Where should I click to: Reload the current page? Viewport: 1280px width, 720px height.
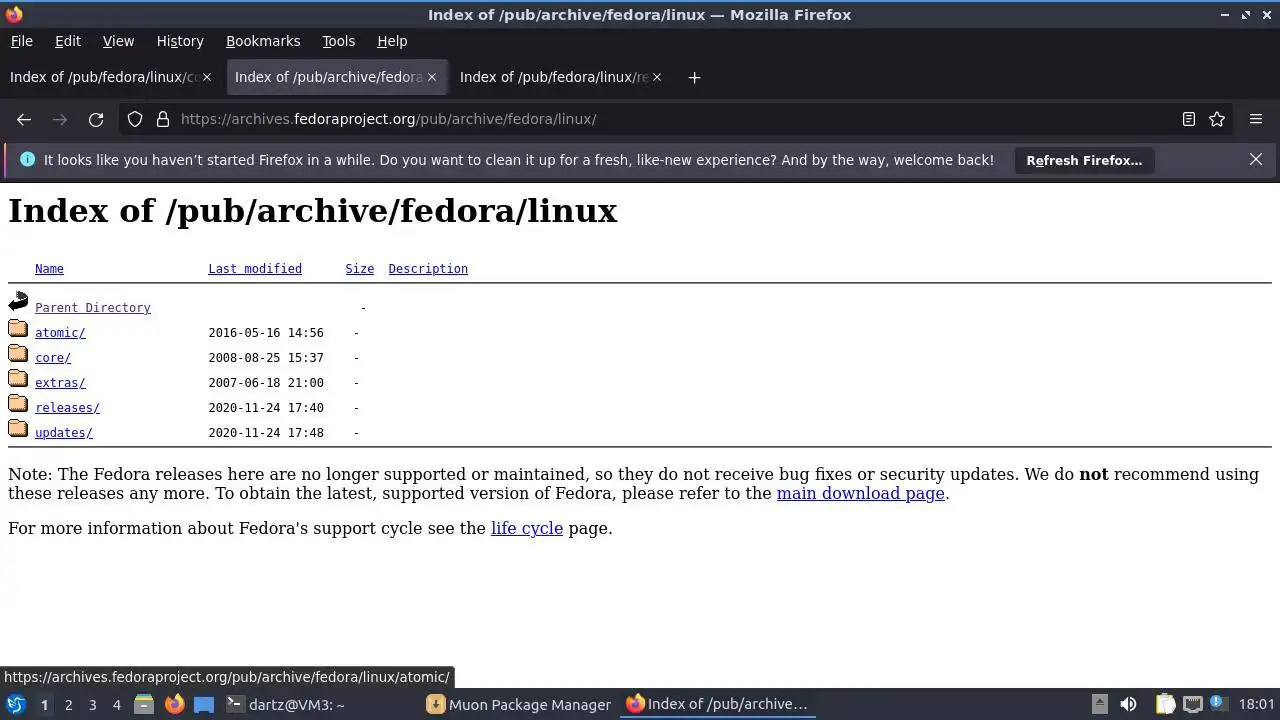(x=96, y=119)
